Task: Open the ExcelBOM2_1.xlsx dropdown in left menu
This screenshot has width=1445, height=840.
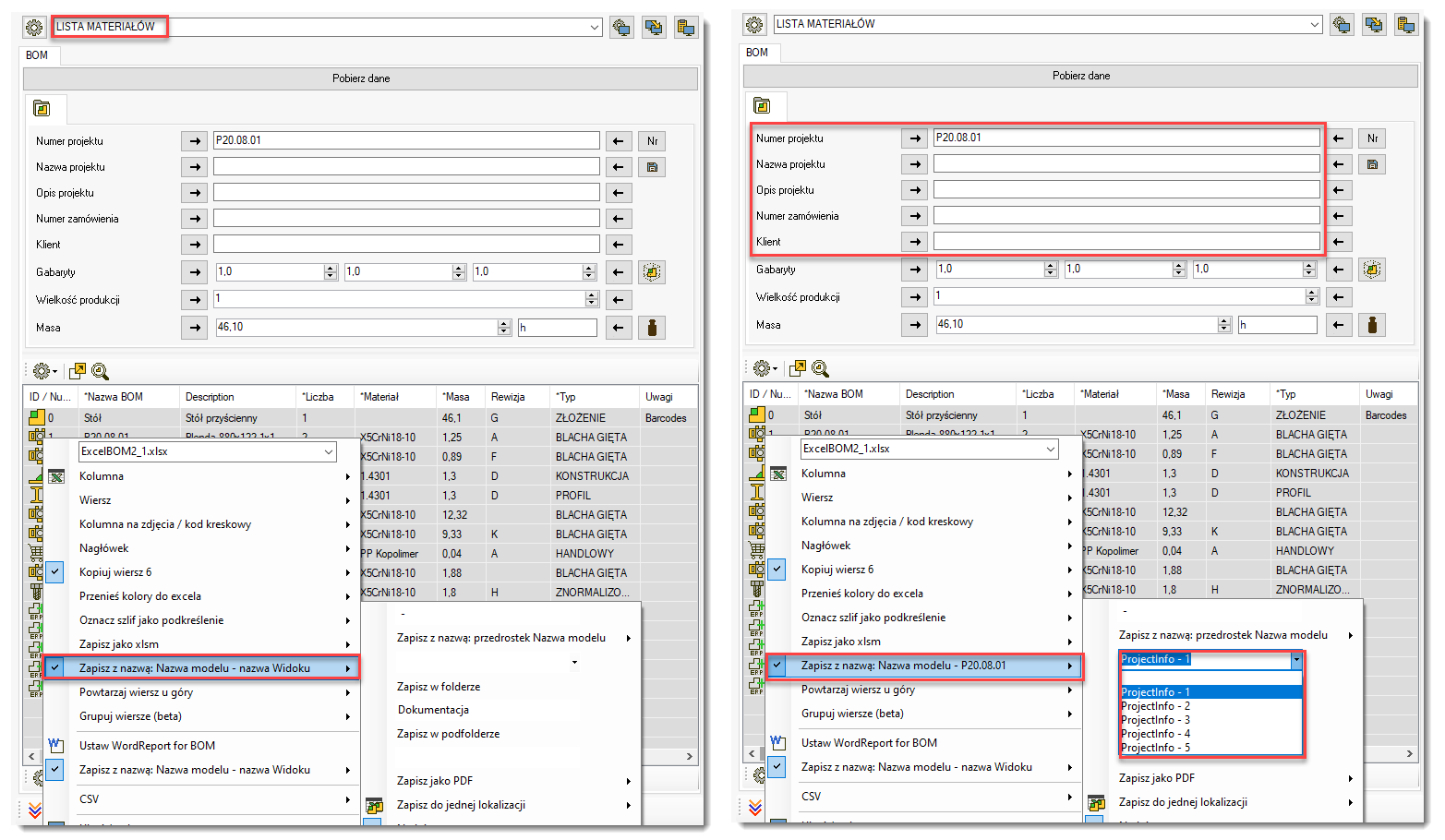Action: 328,452
